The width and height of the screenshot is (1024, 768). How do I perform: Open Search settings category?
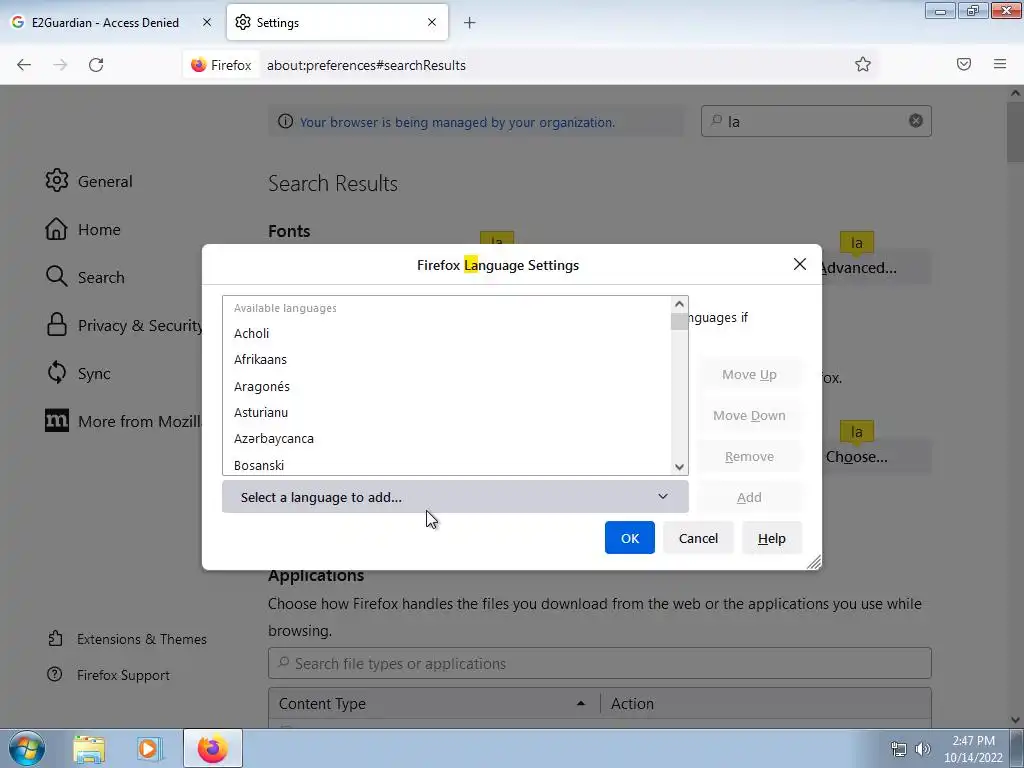click(85, 277)
